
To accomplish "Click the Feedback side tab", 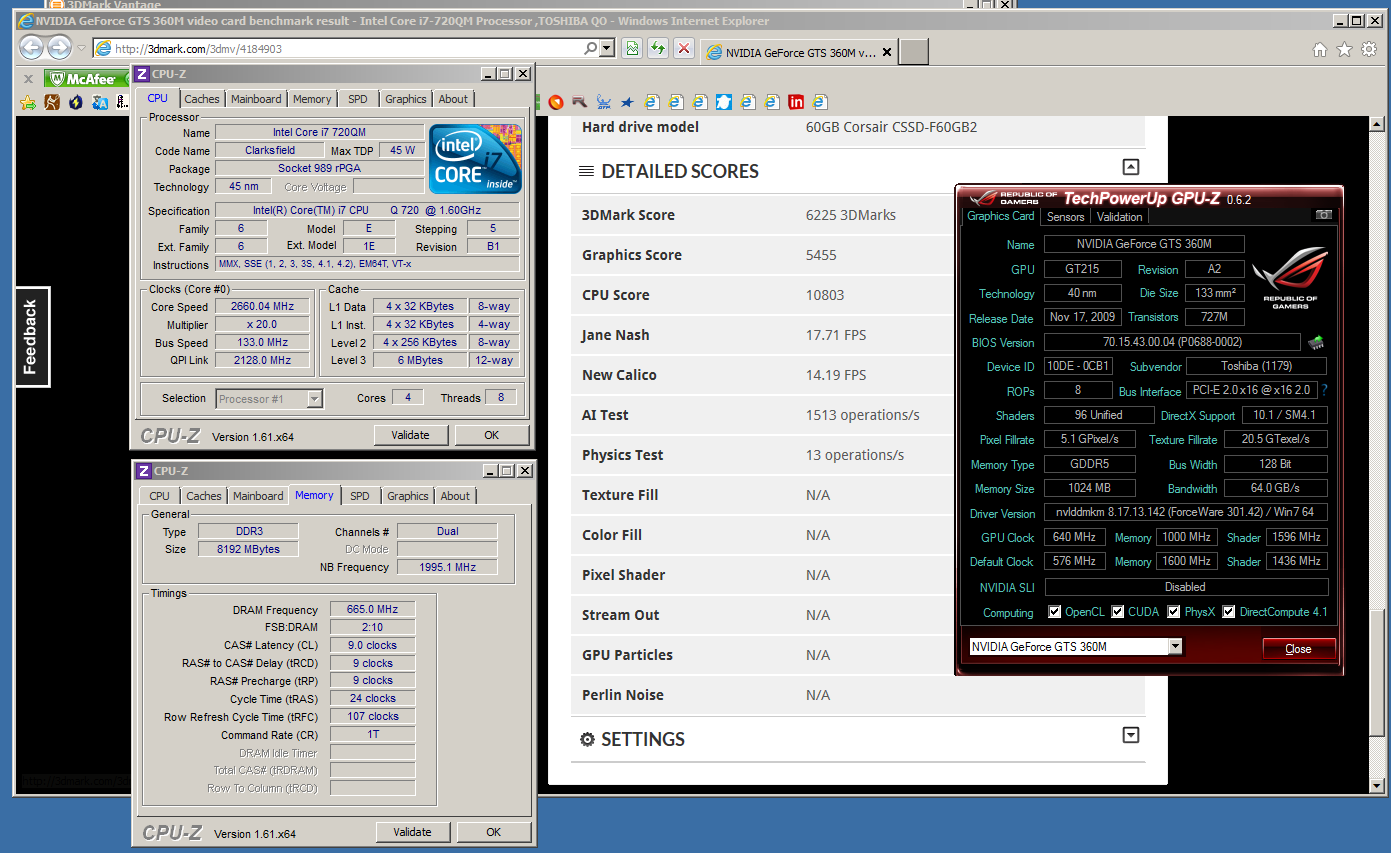I will click(x=32, y=336).
